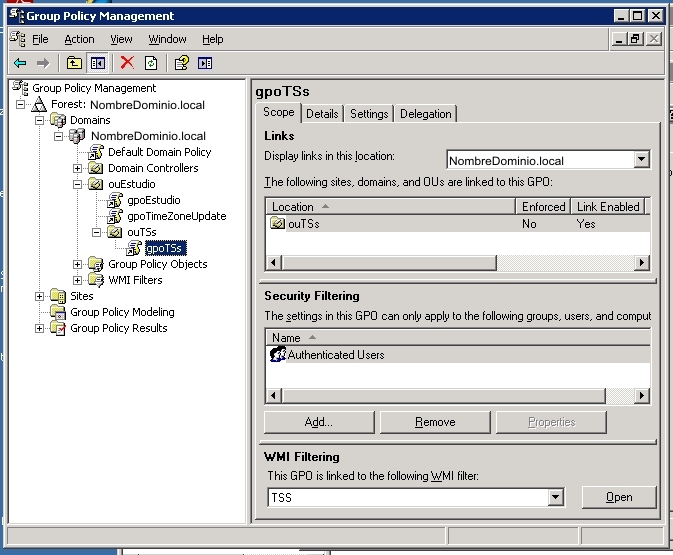Viewport: 673px width, 555px height.
Task: Click the Back arrow toolbar icon
Action: point(20,63)
